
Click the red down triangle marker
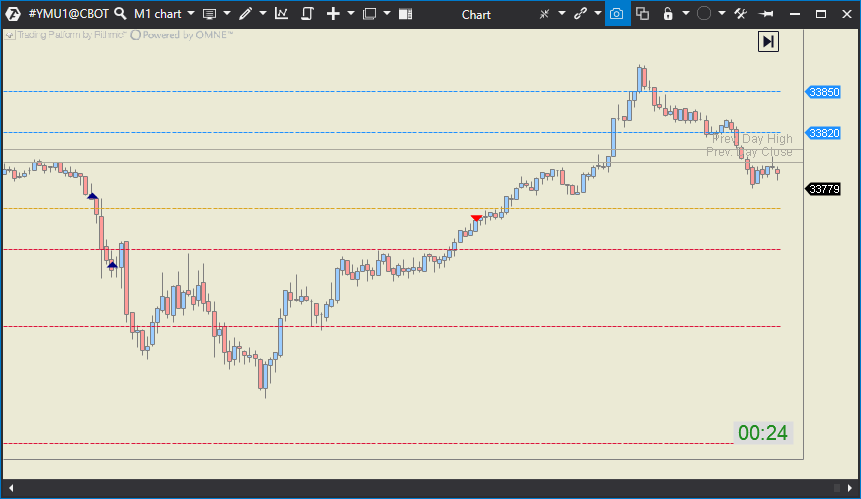(x=476, y=218)
